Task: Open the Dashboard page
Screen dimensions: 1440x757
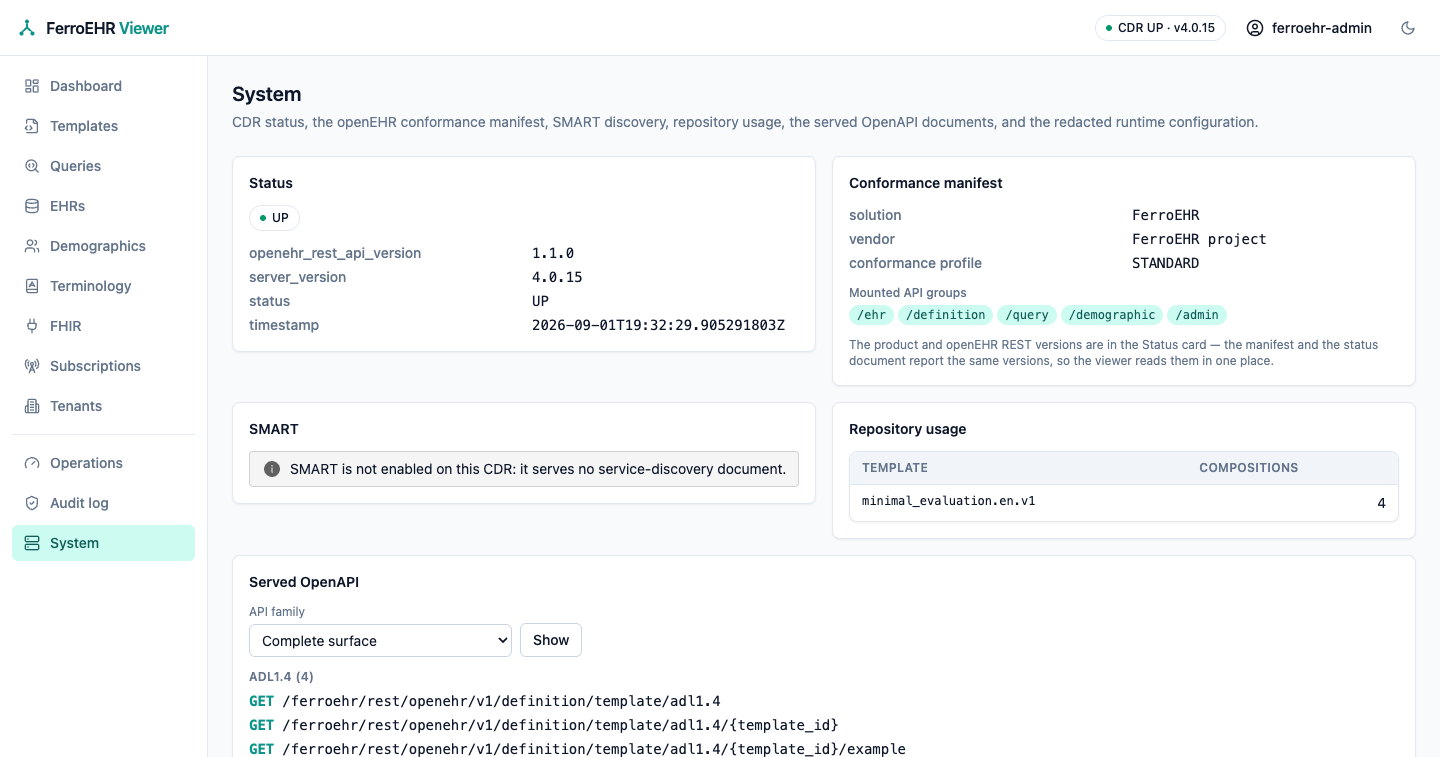Action: [x=103, y=86]
